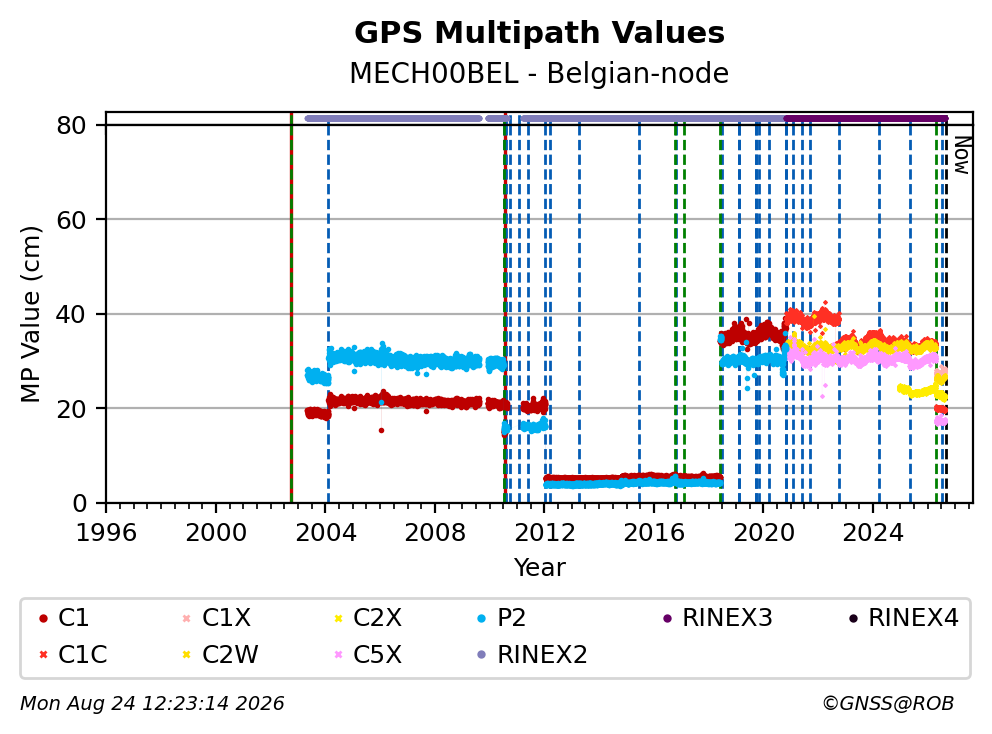This screenshot has height=734, width=992.
Task: Click the 40 value on MP axis
Action: click(71, 314)
